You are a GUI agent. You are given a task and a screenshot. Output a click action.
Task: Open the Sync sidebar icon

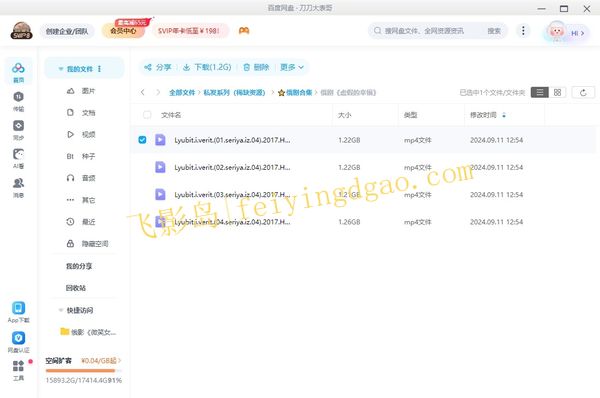point(18,130)
